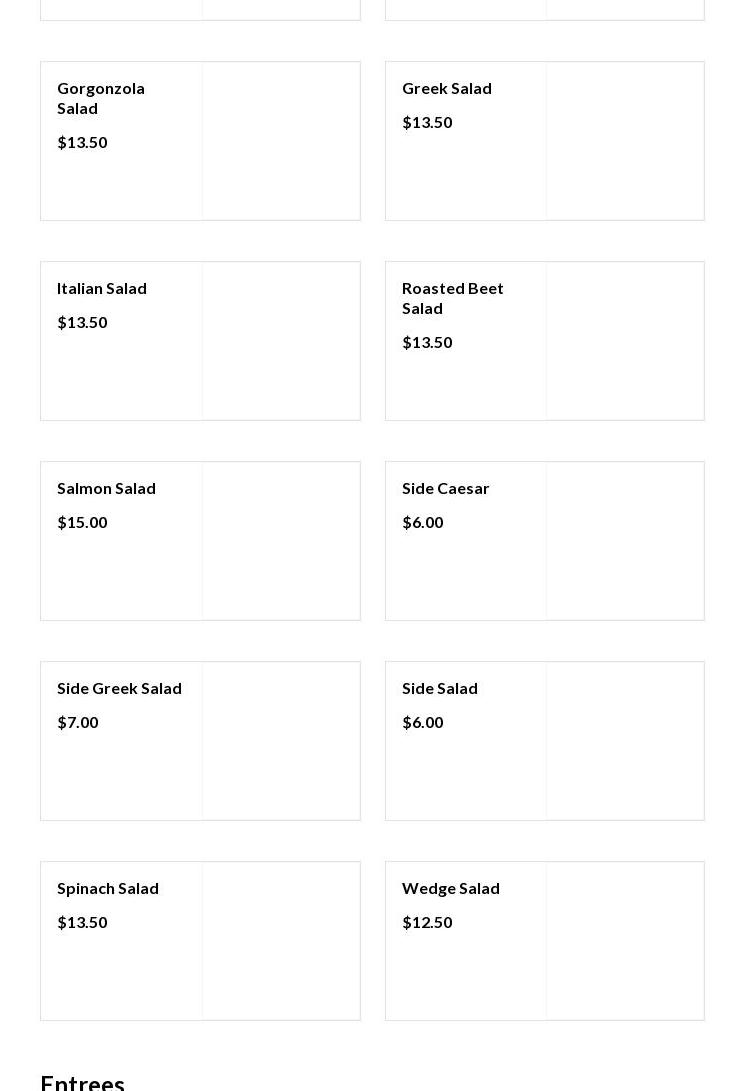Open the Wedge Salad menu item
This screenshot has height=1091, width=745.
(x=451, y=888)
